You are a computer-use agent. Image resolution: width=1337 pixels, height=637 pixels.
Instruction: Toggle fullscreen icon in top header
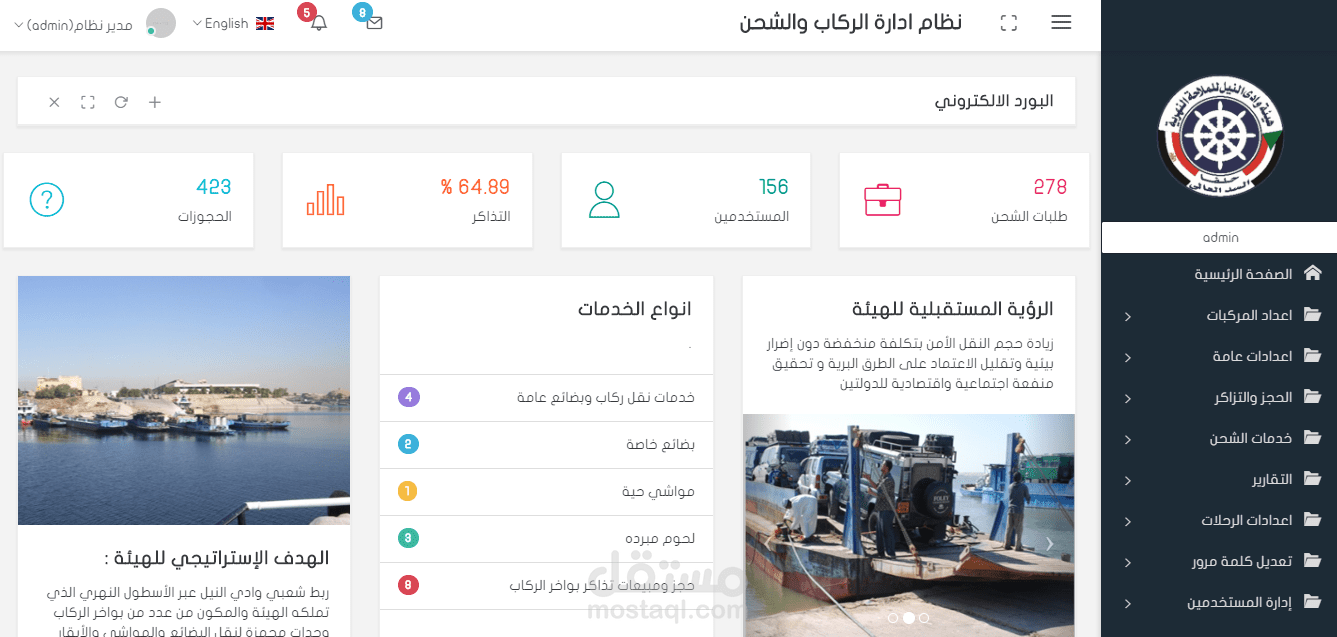pos(1009,23)
